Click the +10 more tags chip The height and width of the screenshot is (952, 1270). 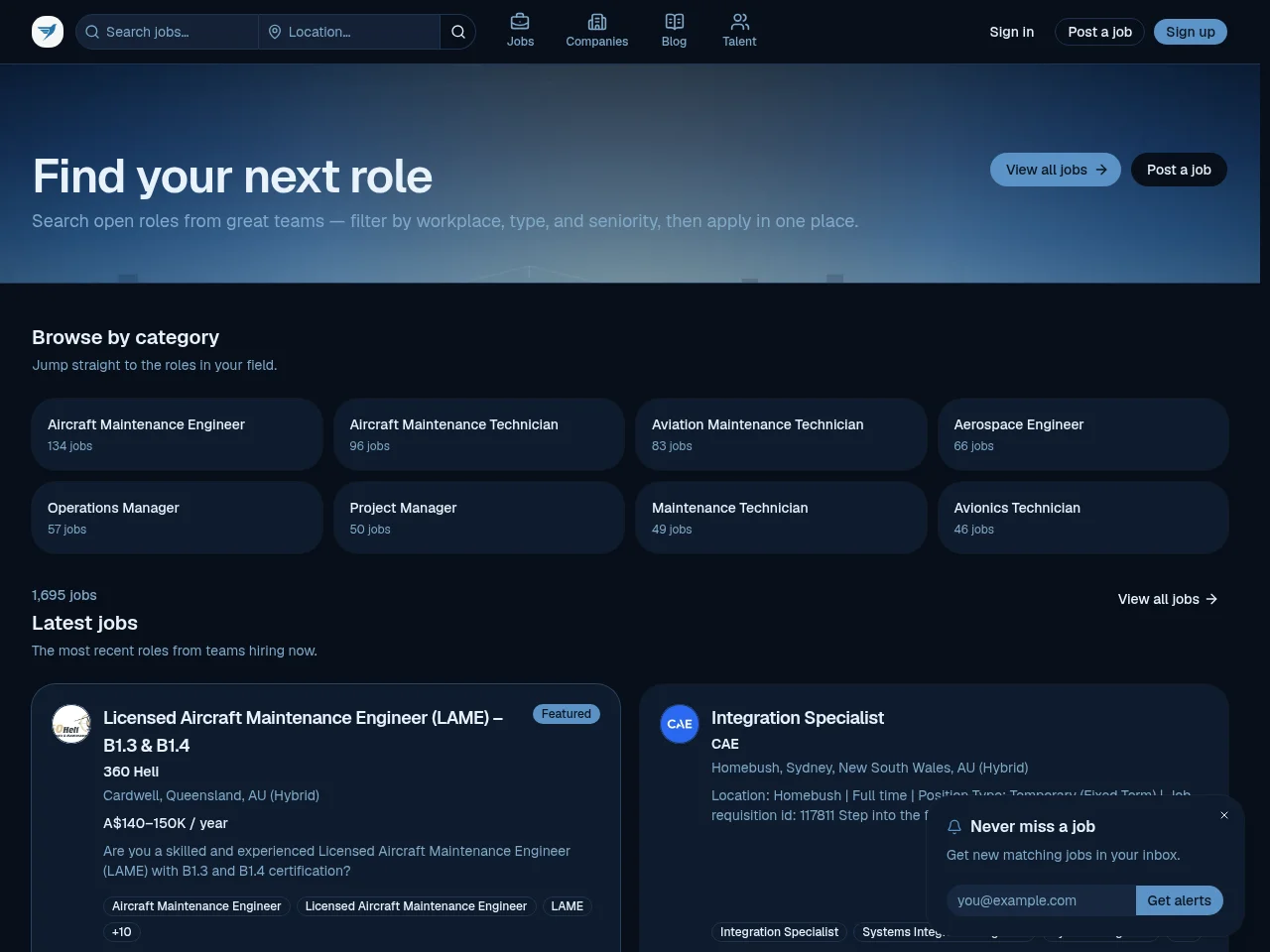(x=122, y=932)
